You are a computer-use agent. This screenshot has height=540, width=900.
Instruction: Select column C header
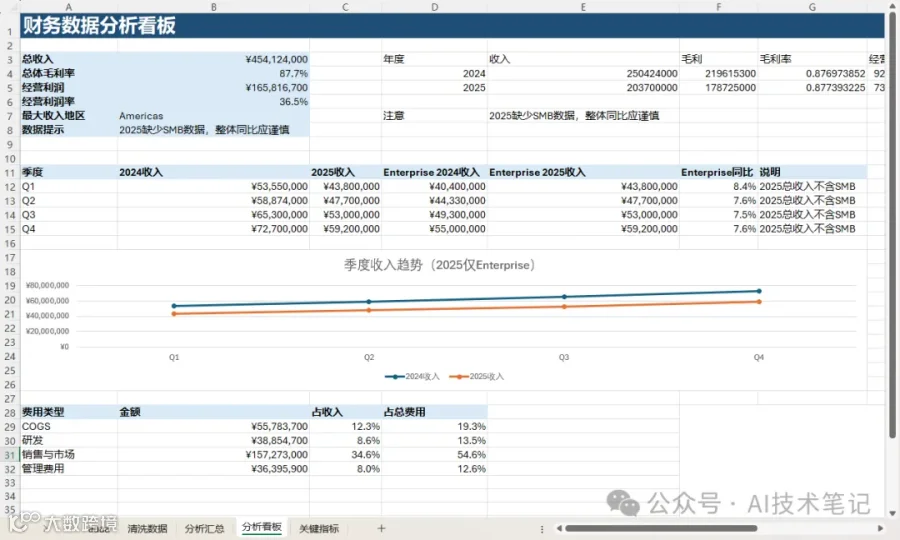coord(346,7)
